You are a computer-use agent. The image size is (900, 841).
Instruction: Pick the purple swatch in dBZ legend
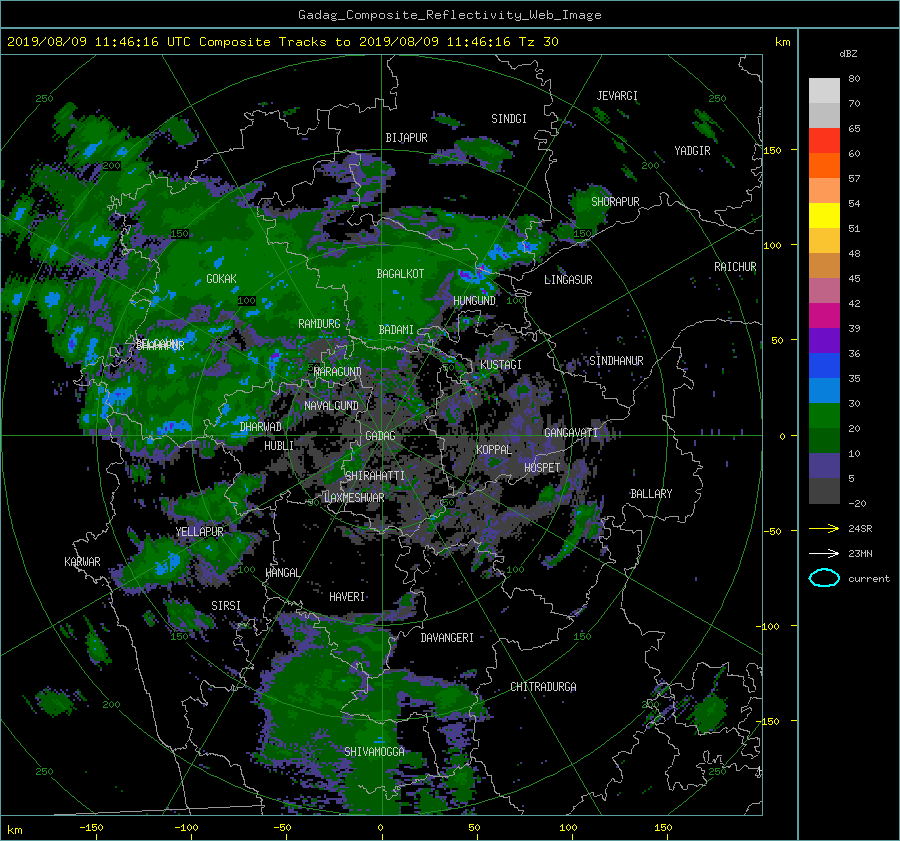pos(824,340)
